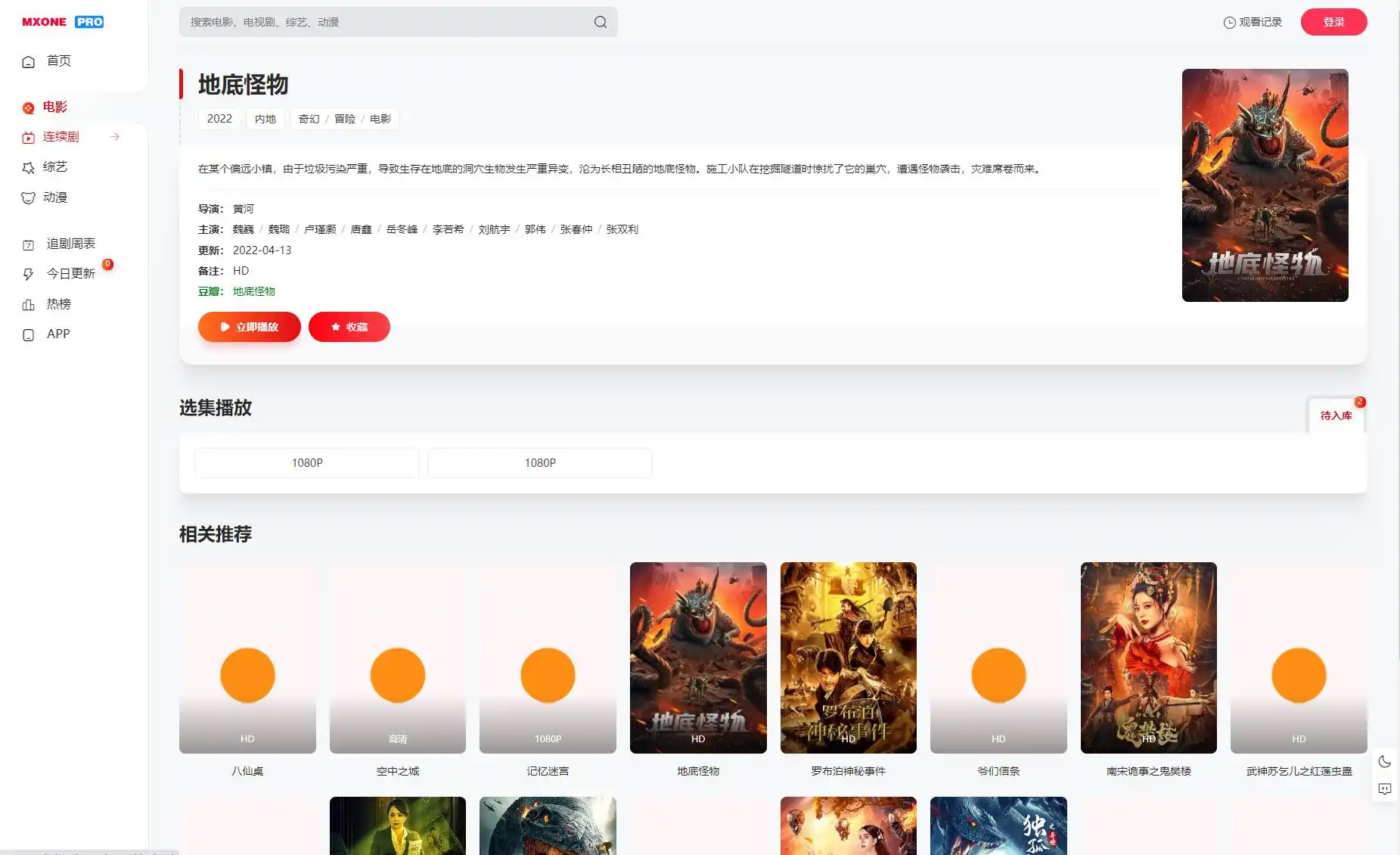This screenshot has width=1400, height=855.
Task: Open the 追剧周表 calendar icon
Action: pyautogui.click(x=28, y=243)
